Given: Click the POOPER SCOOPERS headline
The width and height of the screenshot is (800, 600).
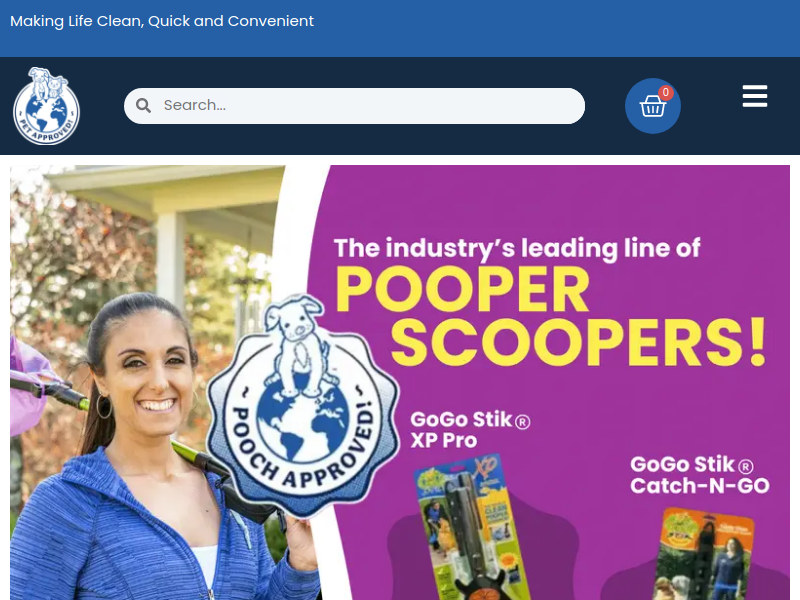Looking at the screenshot, I should click(551, 315).
